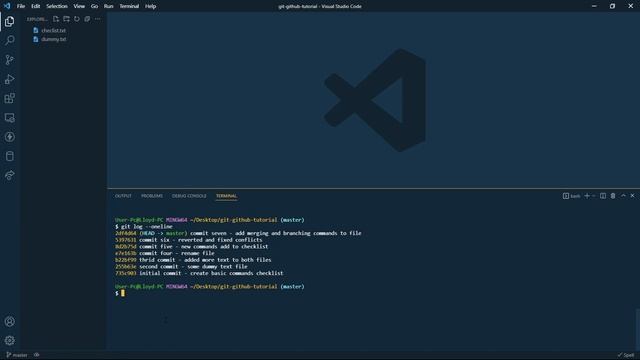The image size is (640, 360).
Task: Open the database cylinder extension view
Action: [x=9, y=156]
